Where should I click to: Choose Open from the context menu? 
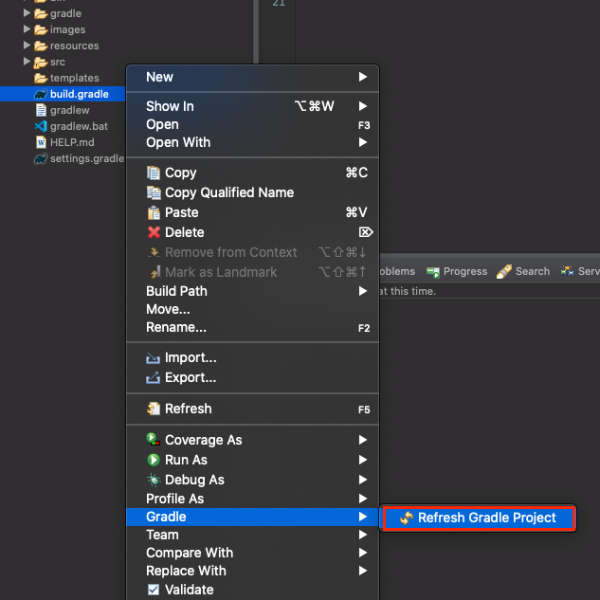253,124
